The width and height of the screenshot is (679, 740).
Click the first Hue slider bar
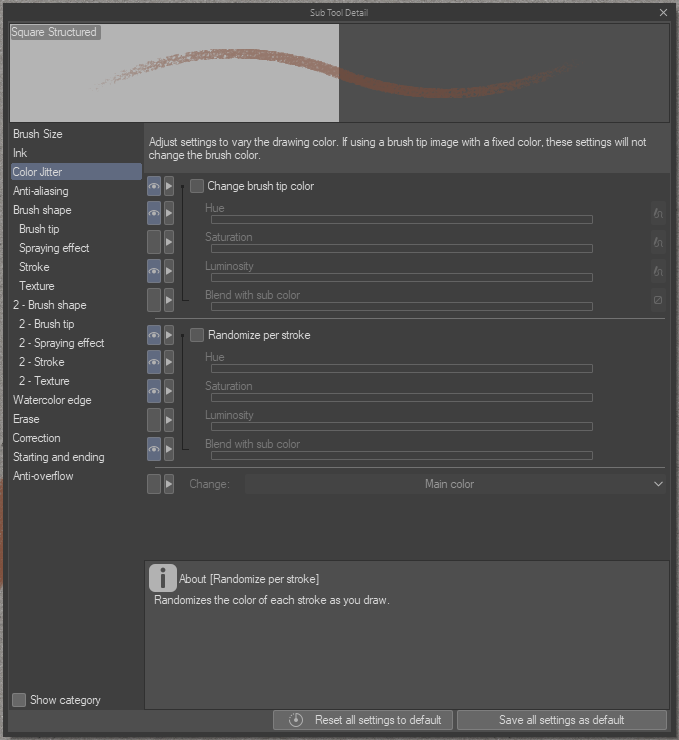(x=401, y=220)
